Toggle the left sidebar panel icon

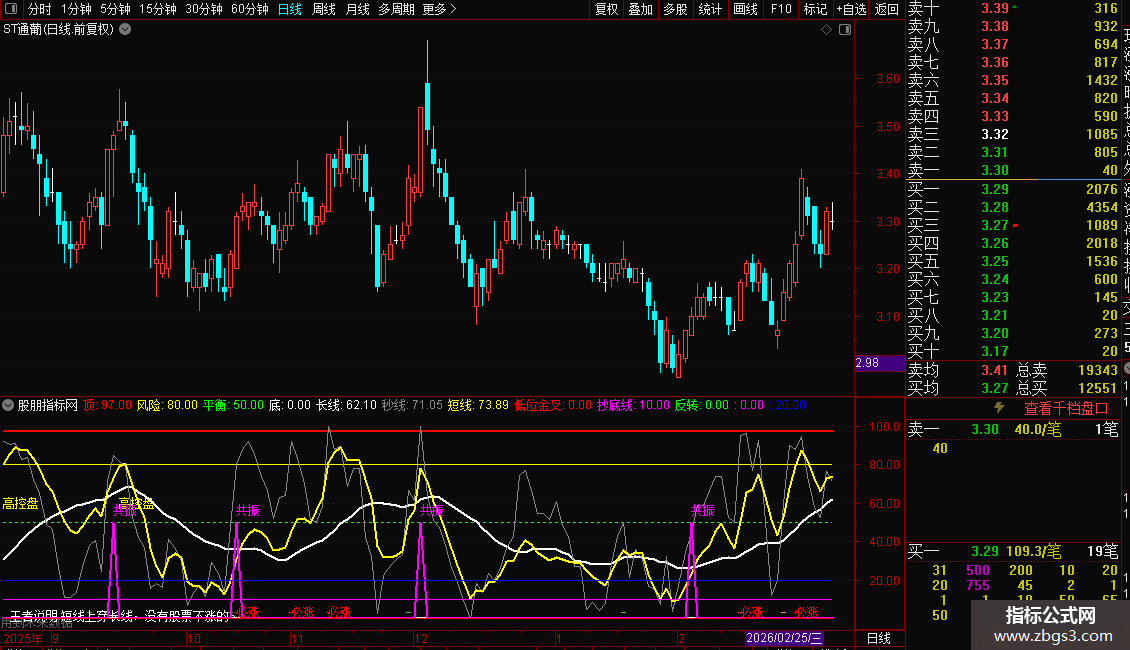[x=10, y=9]
